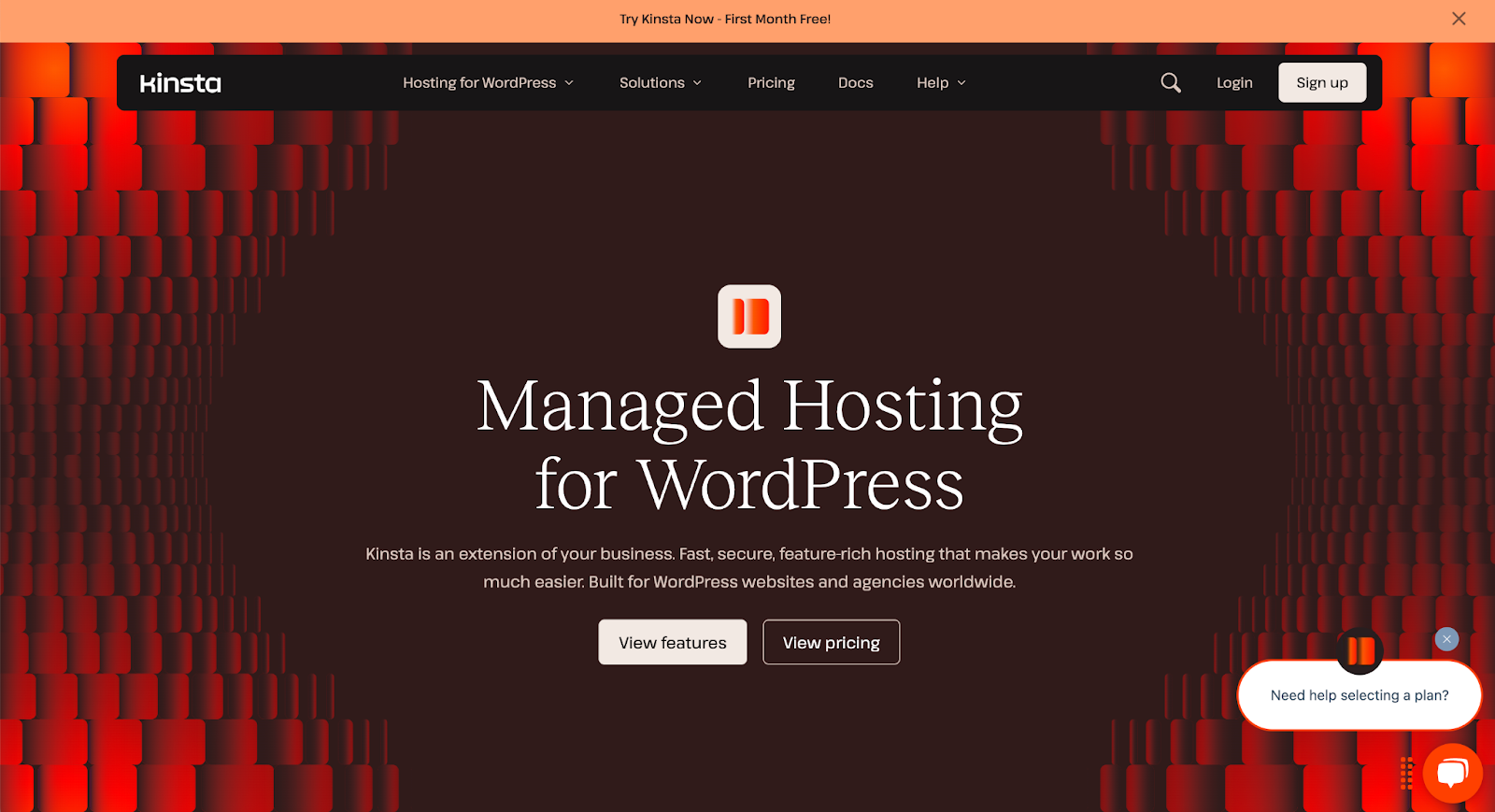Click the 'Try Kinsta Now' banner text
Screen dimensions: 1495x812
725,19
